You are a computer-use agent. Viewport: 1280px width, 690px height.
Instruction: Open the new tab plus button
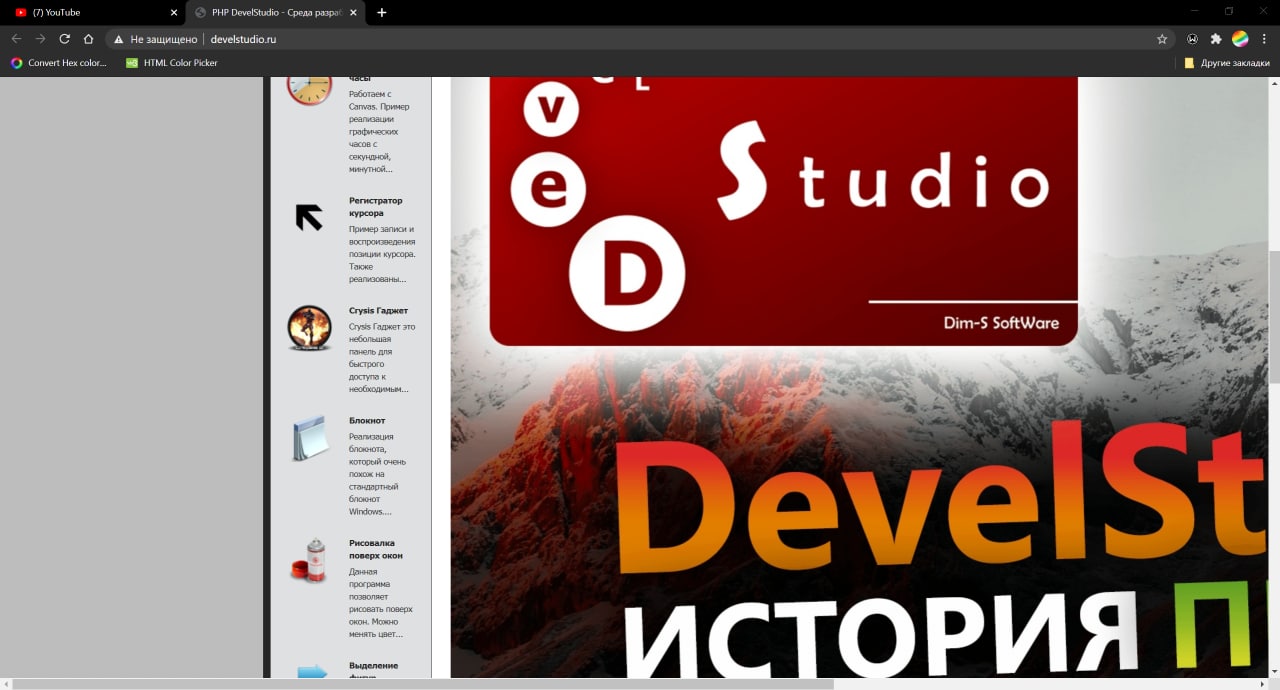tap(382, 13)
